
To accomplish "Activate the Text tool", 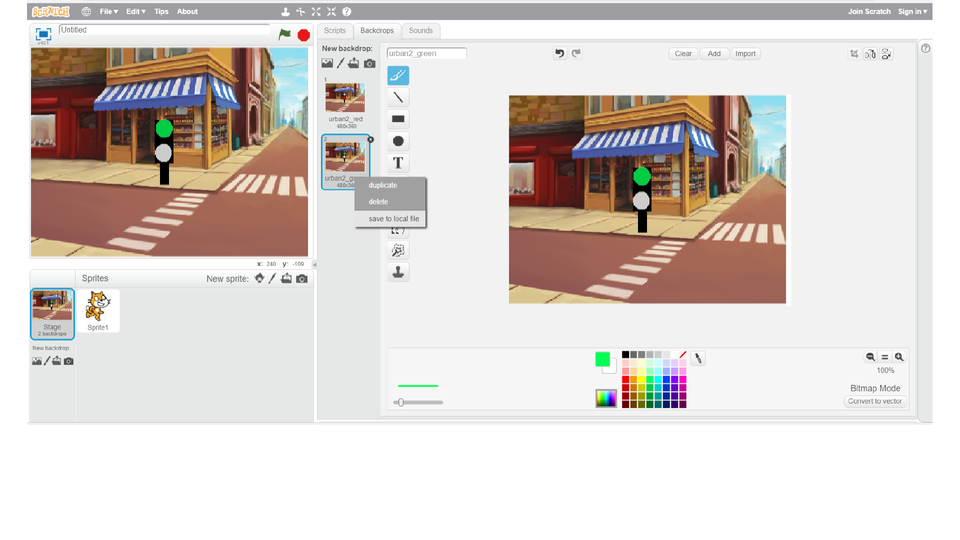I will (x=398, y=163).
